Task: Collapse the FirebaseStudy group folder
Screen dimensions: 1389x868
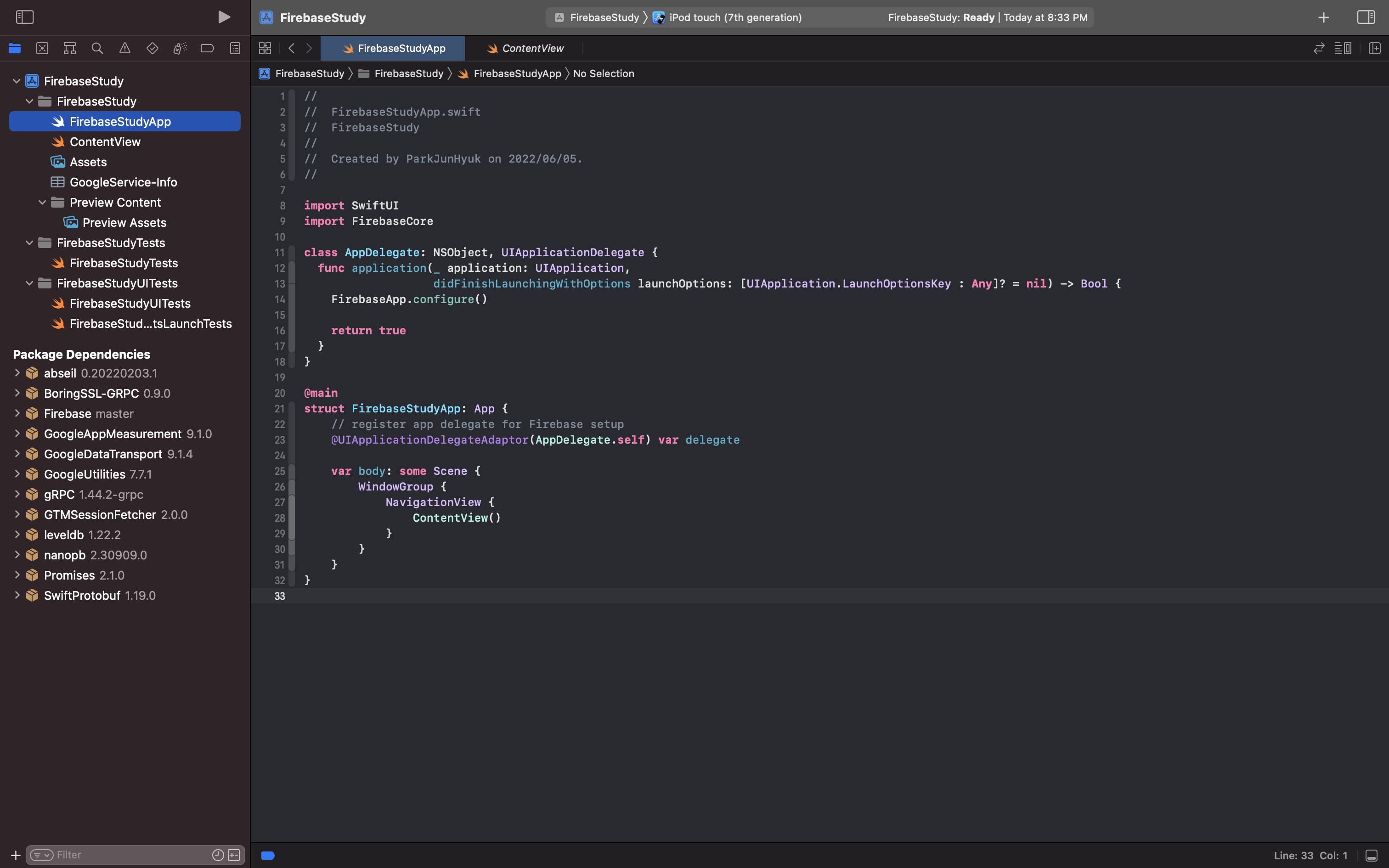Action: pyautogui.click(x=29, y=101)
